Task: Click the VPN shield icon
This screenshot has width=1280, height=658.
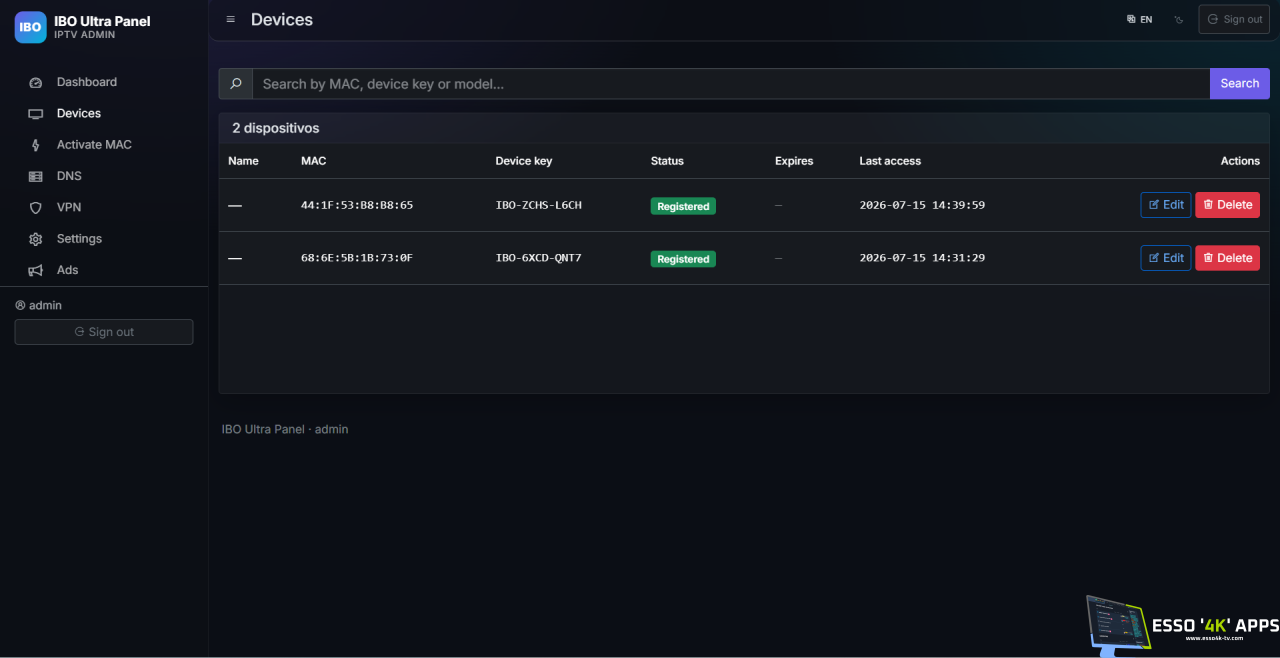Action: point(36,208)
